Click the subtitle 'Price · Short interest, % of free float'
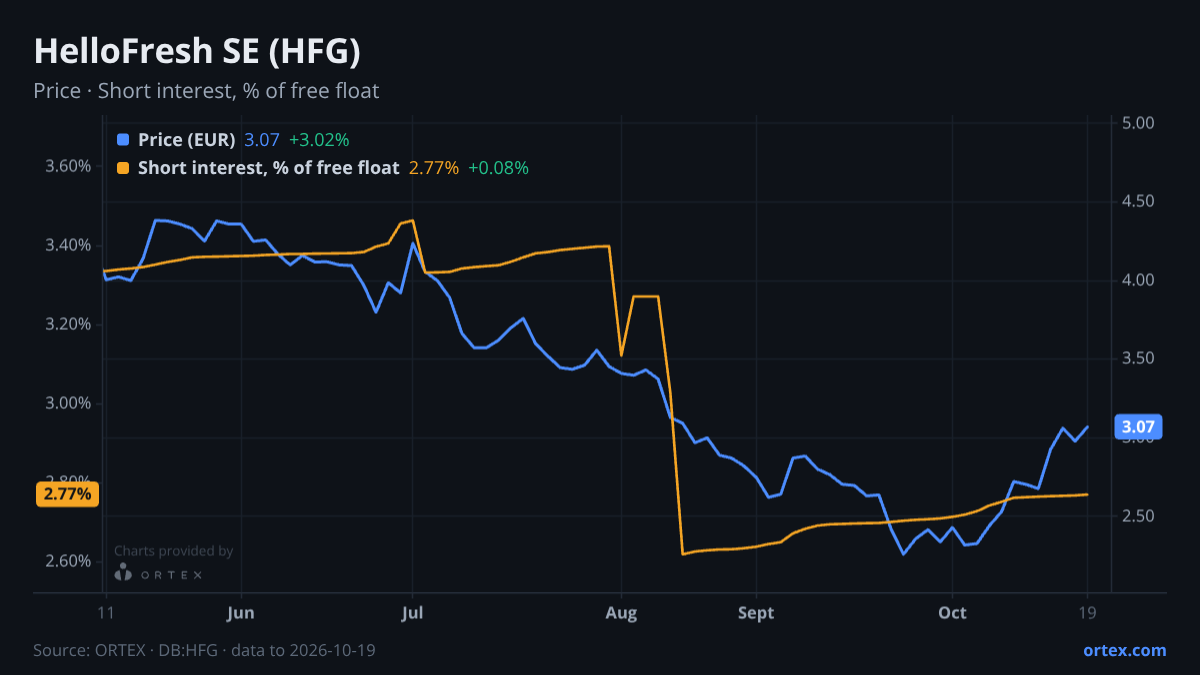1200x675 pixels. pyautogui.click(x=206, y=91)
